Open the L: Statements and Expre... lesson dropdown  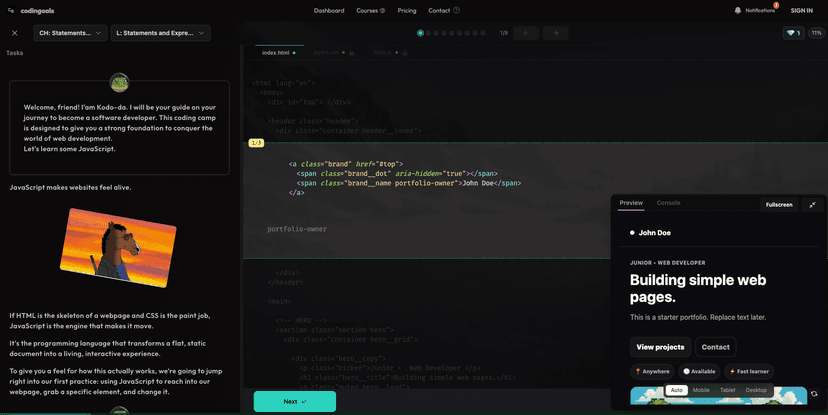161,33
